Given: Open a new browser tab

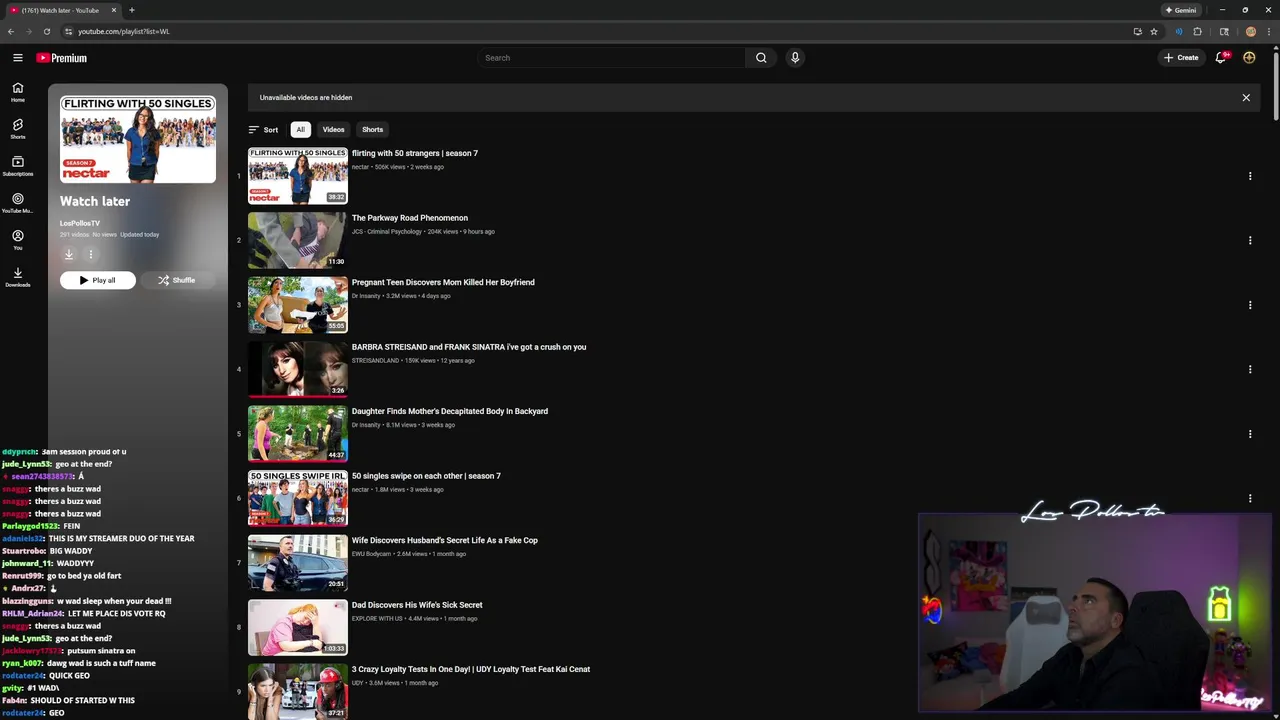Looking at the screenshot, I should (x=131, y=10).
